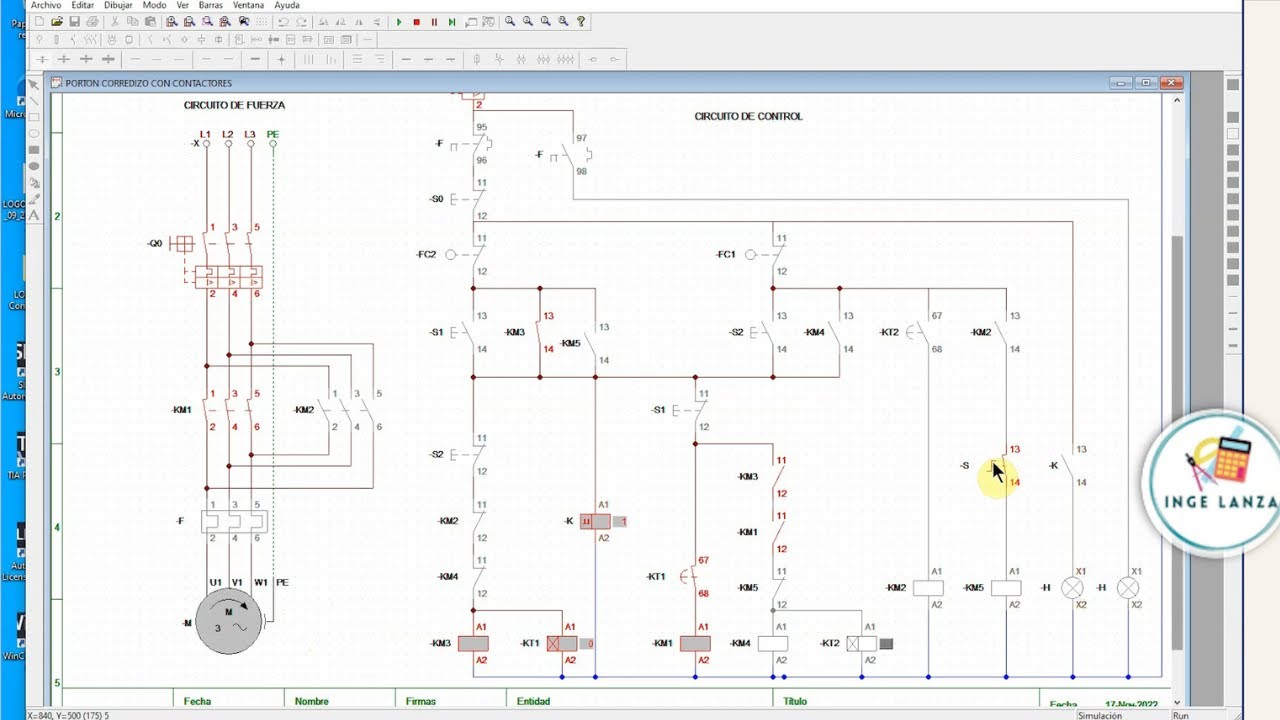Expand the Barras menu
Image resolution: width=1280 pixels, height=720 pixels.
210,5
